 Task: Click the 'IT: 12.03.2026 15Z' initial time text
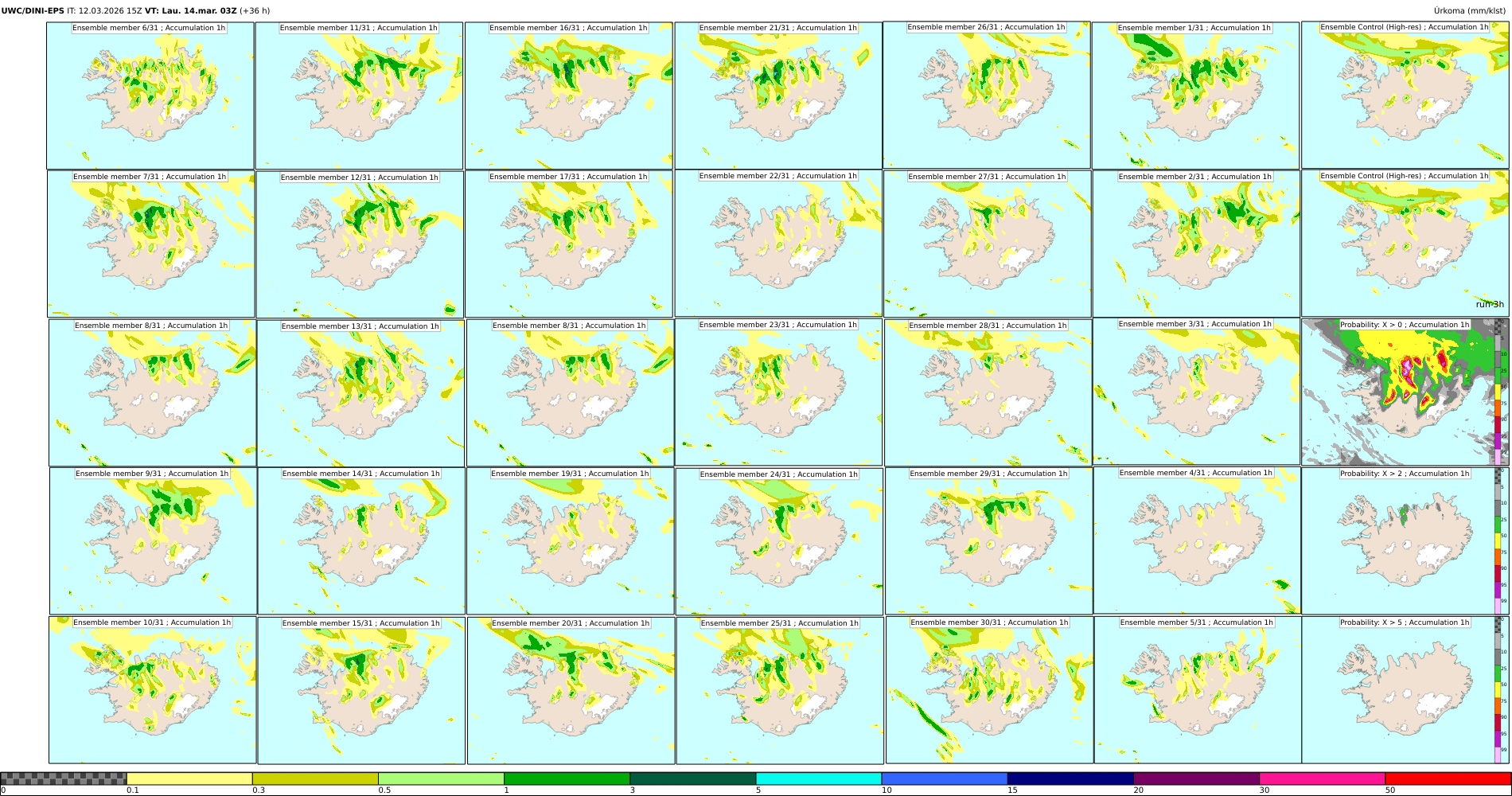pyautogui.click(x=105, y=10)
